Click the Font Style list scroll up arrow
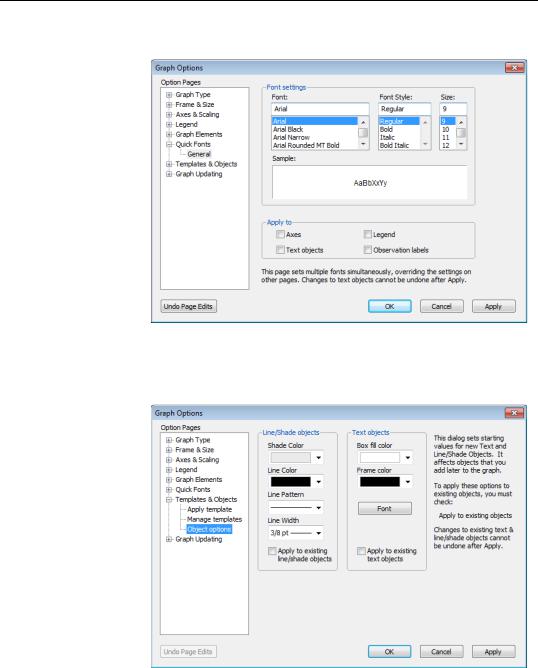Viewport: 538px width, 668px height. click(425, 122)
